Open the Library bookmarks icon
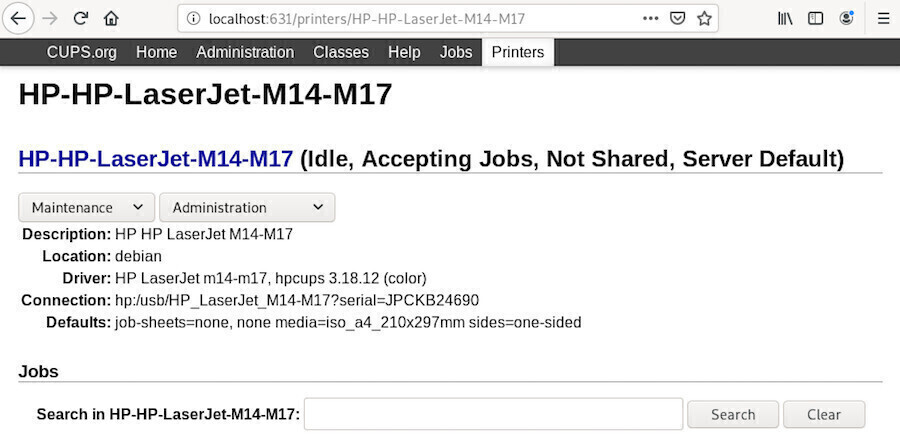The height and width of the screenshot is (435, 900). [785, 18]
